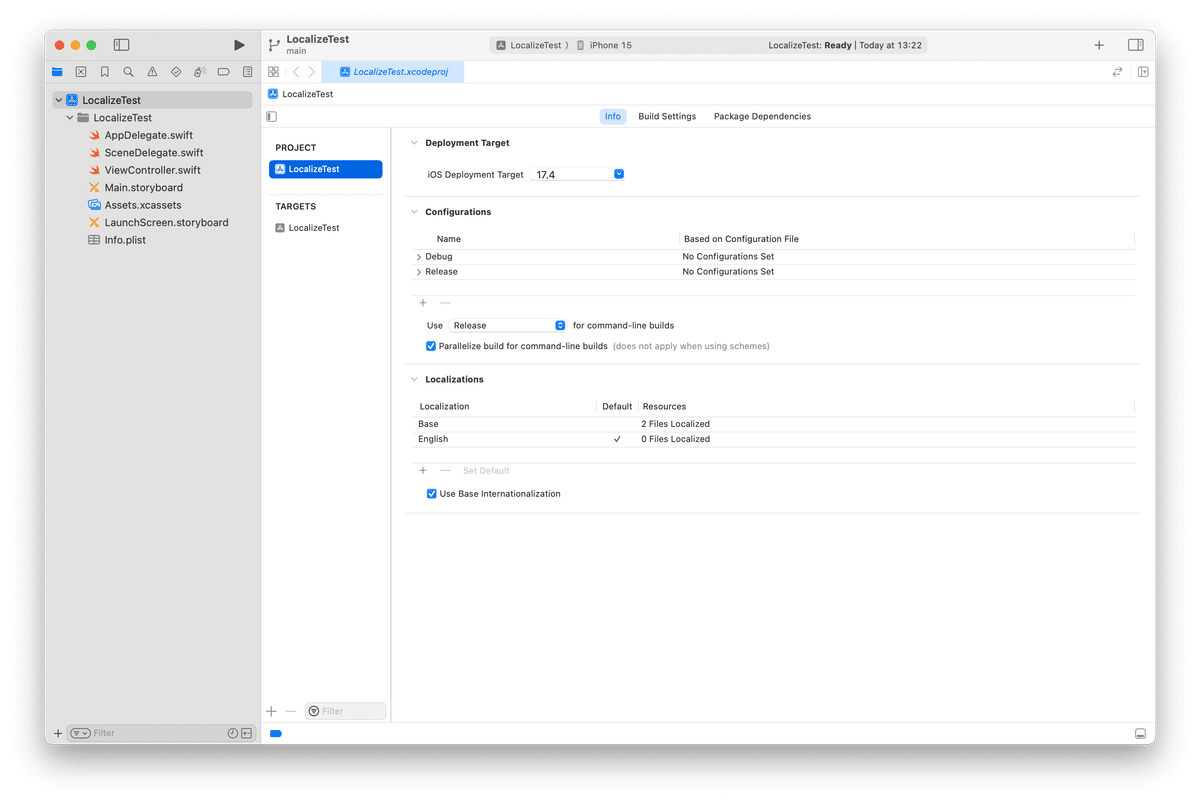1200x803 pixels.
Task: Open the Breakpoint navigator
Action: (224, 72)
